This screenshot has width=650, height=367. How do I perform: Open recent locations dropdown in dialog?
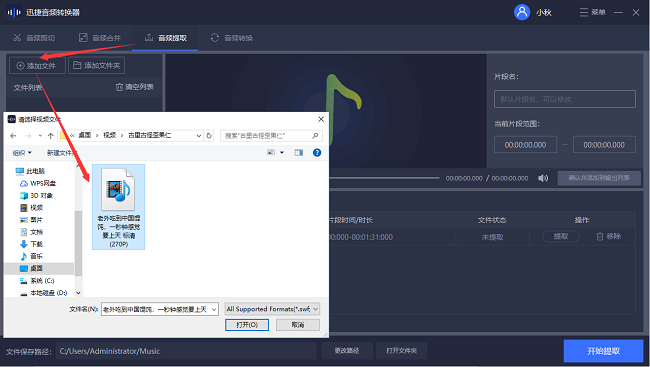click(40, 136)
